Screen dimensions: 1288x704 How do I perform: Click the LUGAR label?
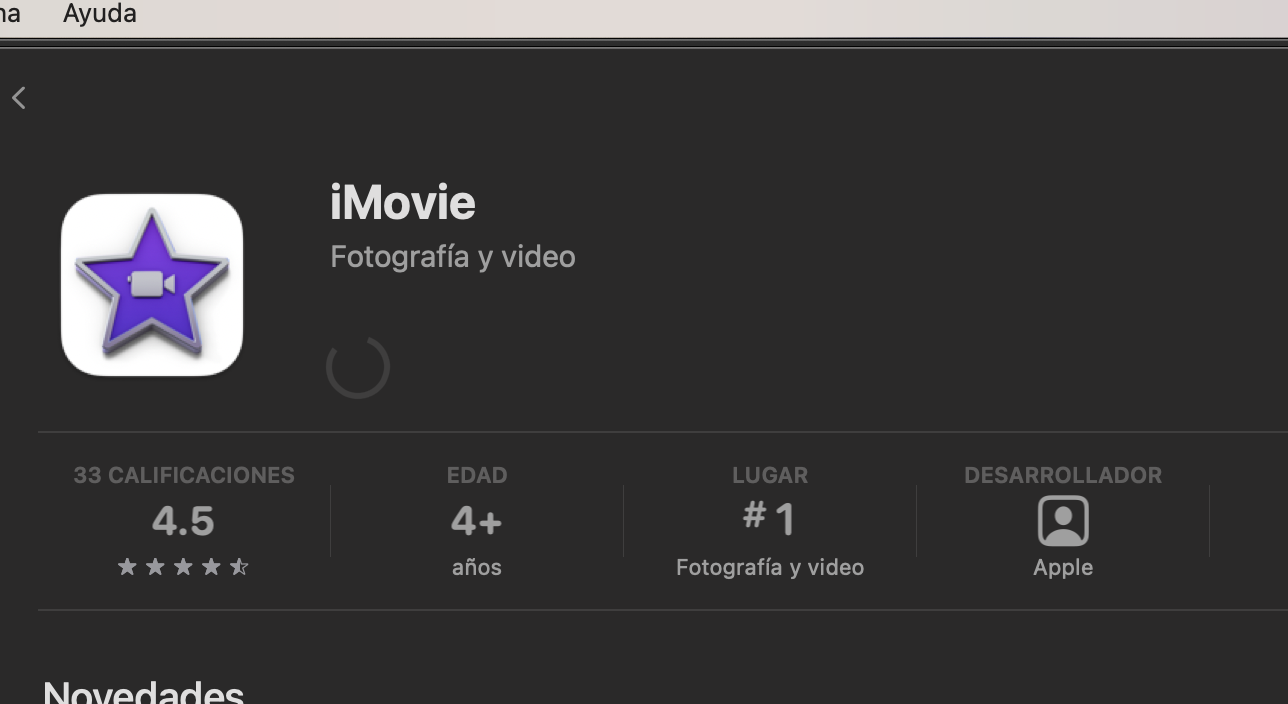tap(770, 475)
